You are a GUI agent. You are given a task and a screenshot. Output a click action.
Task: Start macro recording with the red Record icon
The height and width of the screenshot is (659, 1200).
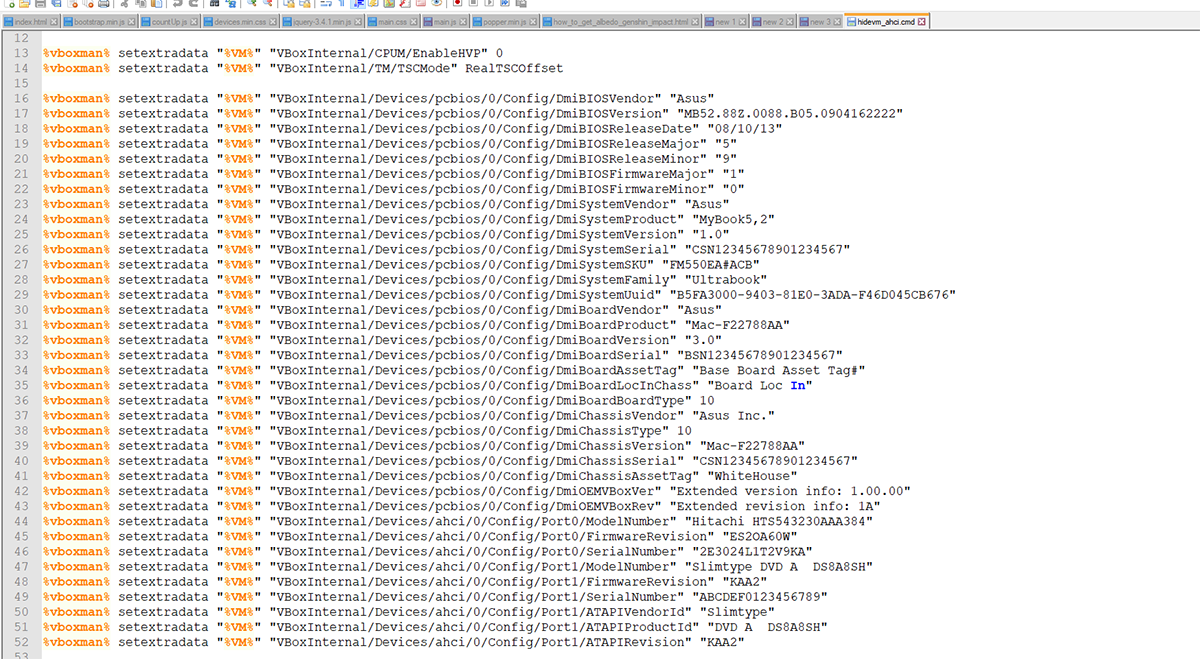456,4
